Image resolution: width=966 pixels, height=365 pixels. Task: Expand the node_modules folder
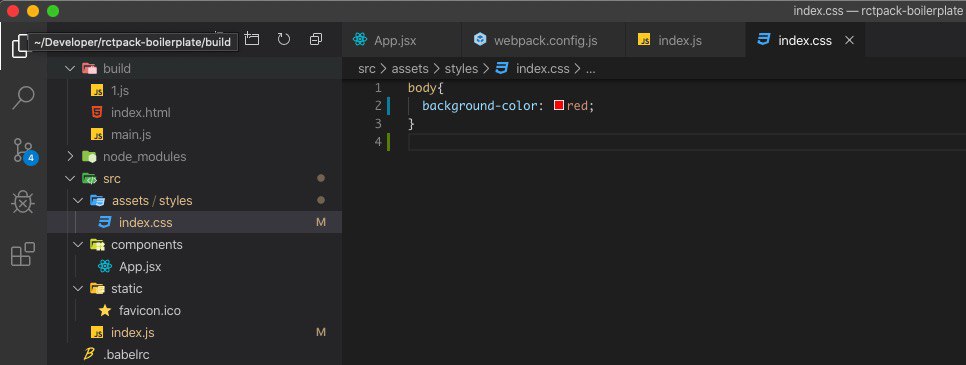(70, 157)
